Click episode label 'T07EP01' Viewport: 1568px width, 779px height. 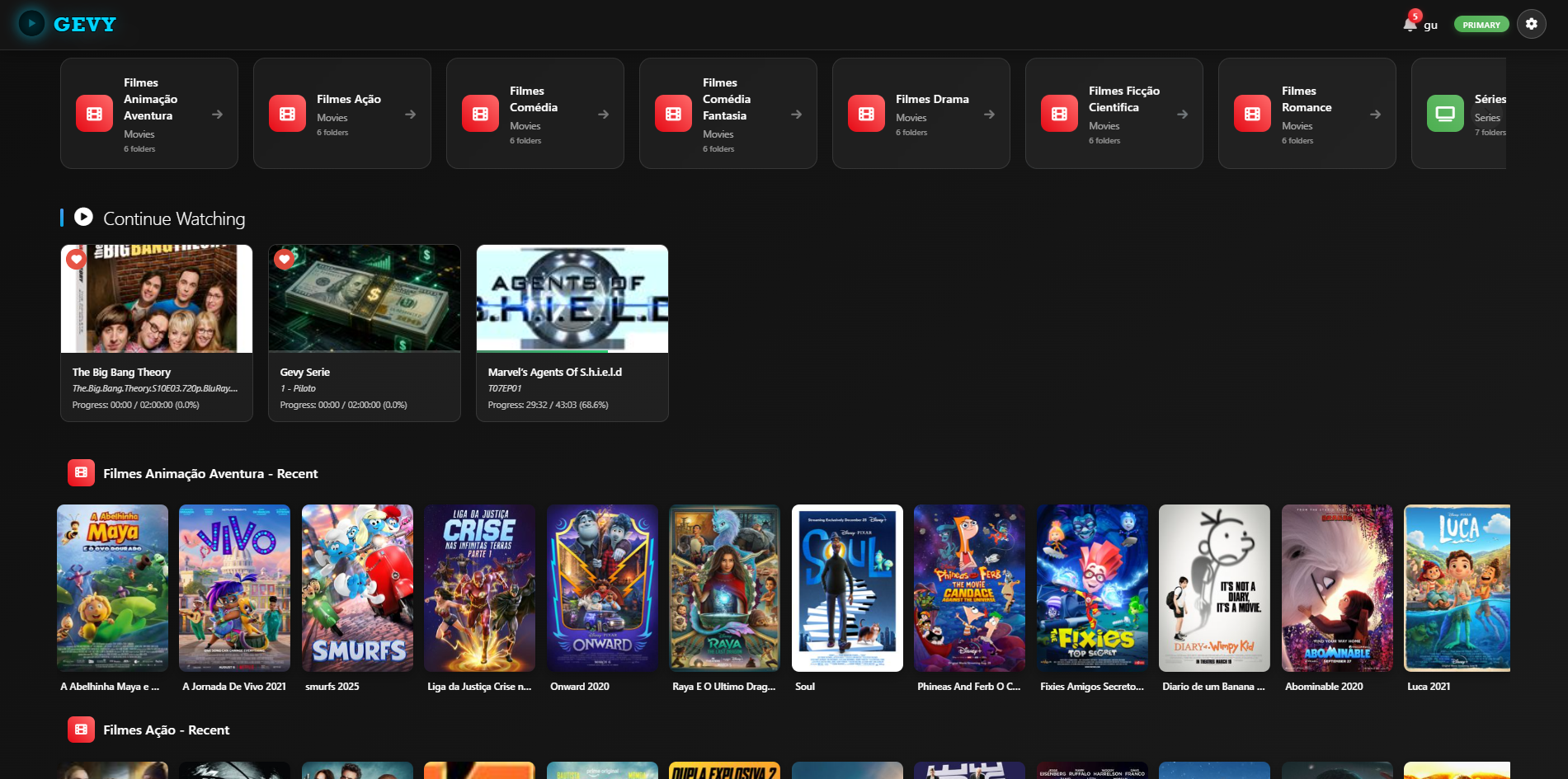504,388
